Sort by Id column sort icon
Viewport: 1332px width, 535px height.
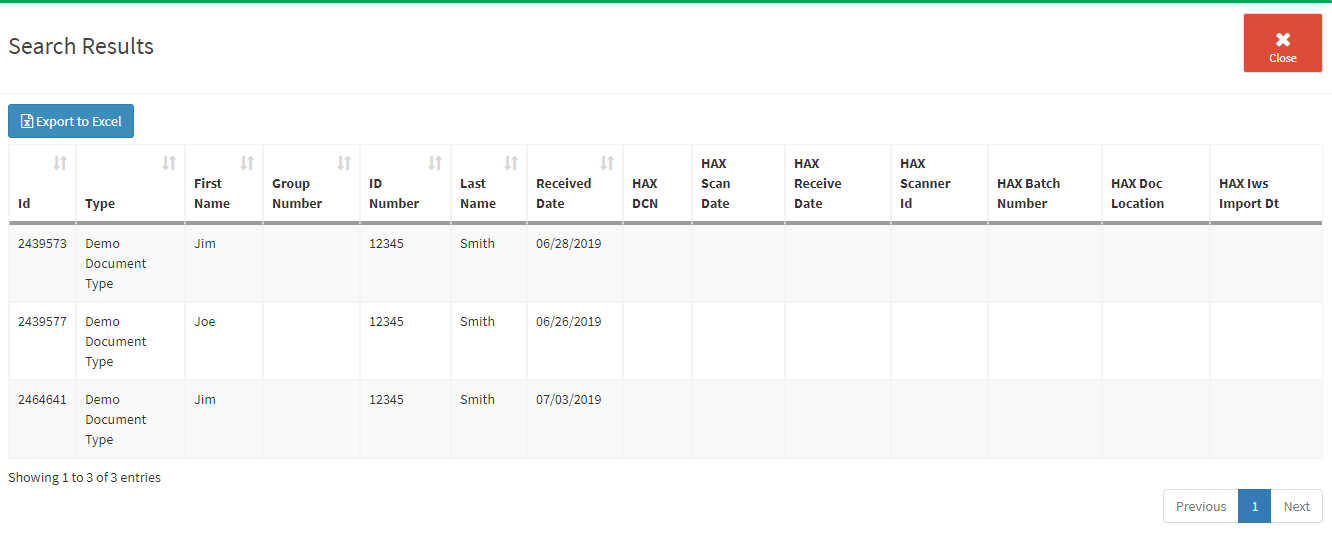pyautogui.click(x=60, y=163)
